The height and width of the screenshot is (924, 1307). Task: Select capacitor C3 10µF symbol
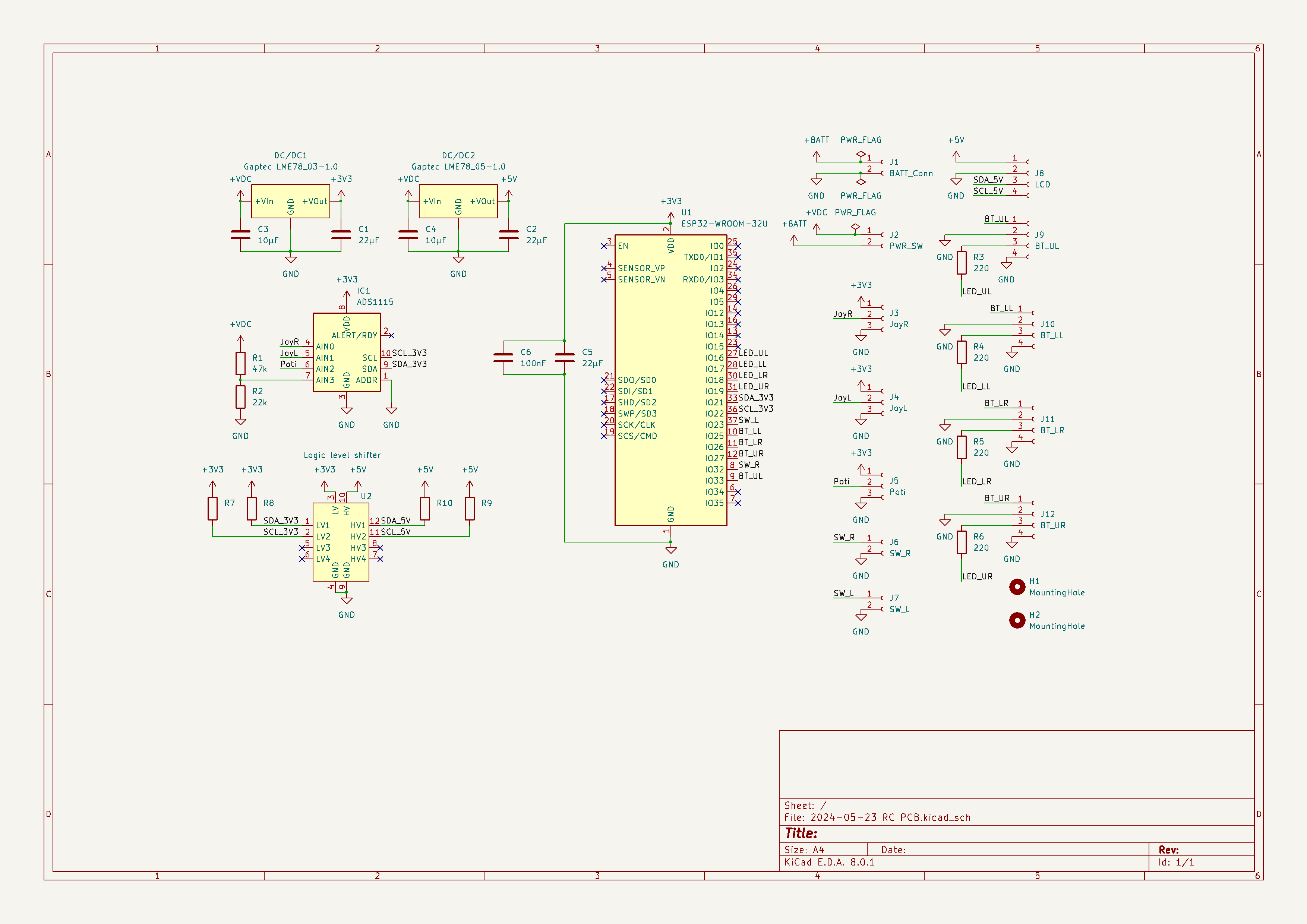(240, 234)
